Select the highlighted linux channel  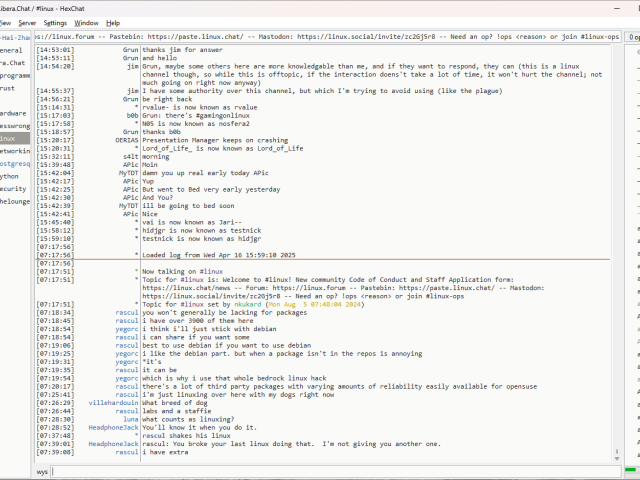pyautogui.click(x=12, y=138)
